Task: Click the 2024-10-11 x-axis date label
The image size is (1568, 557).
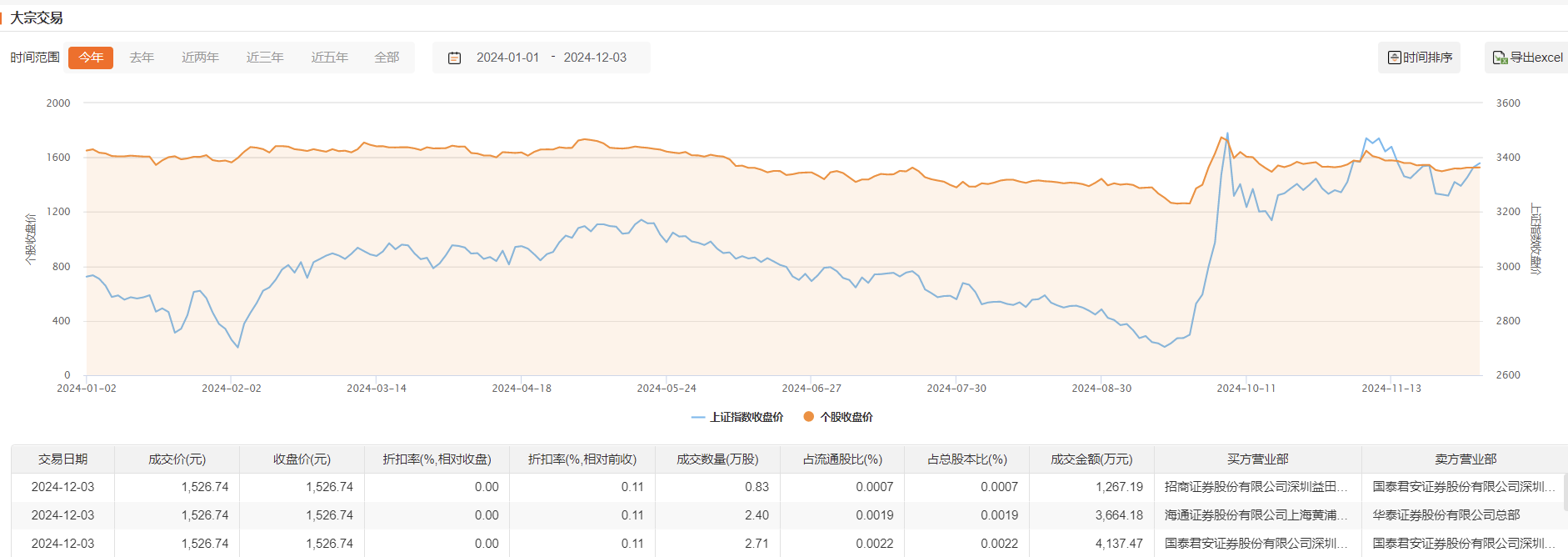Action: pos(1246,389)
